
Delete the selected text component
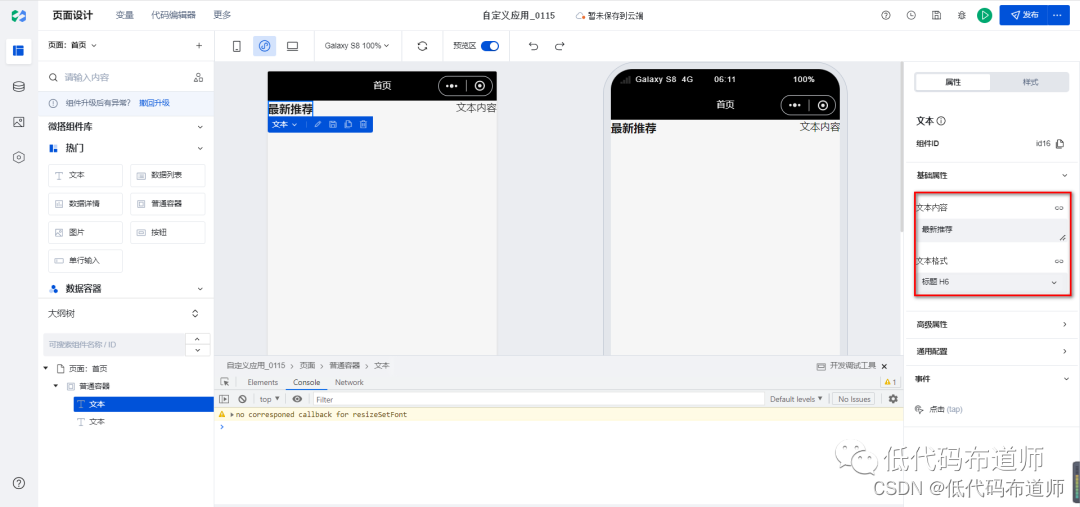363,125
